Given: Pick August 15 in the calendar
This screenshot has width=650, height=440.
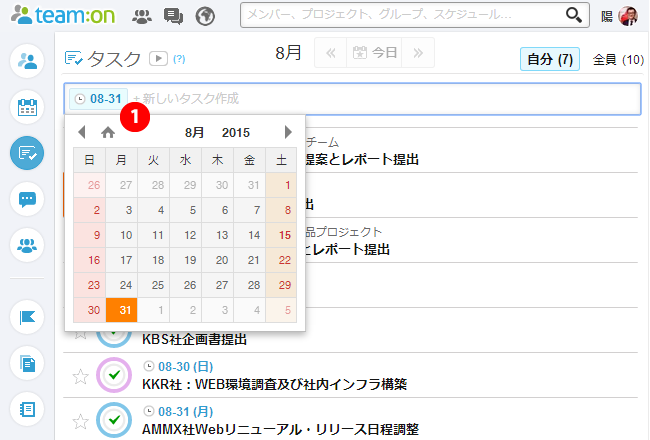Looking at the screenshot, I should [281, 235].
